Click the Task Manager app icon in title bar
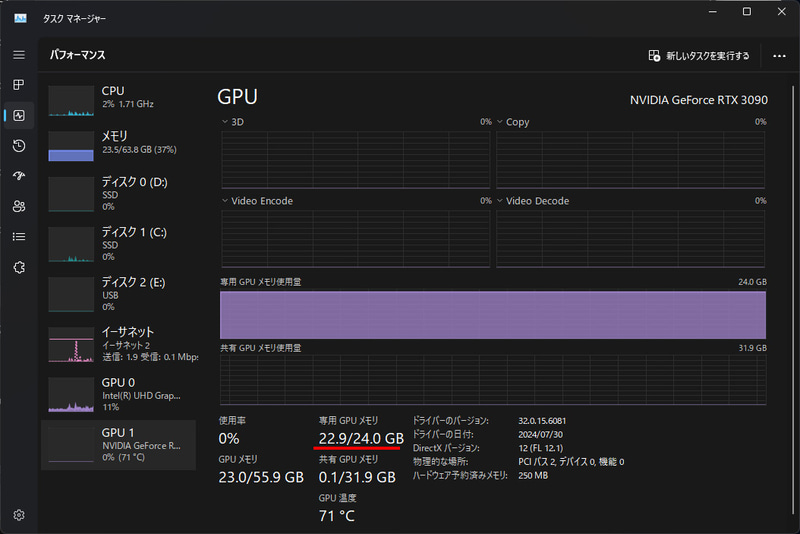 (20, 18)
